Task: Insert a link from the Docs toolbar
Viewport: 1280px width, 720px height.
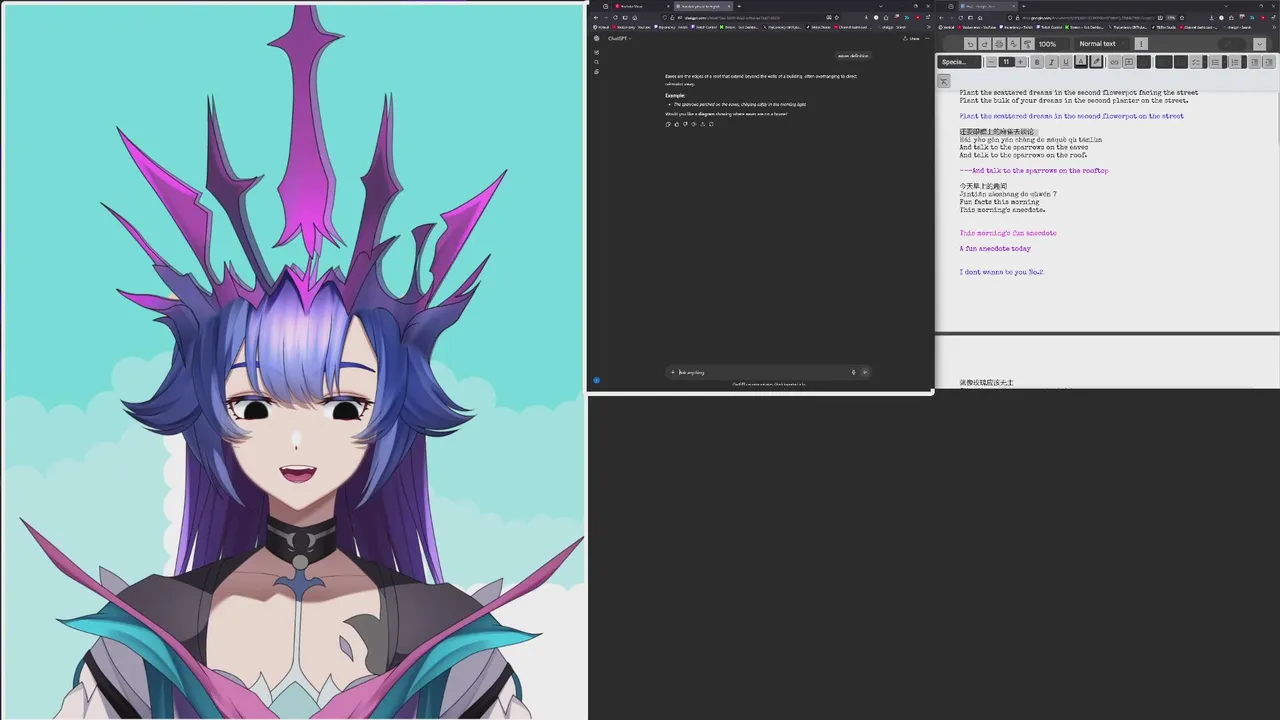Action: tap(1114, 62)
